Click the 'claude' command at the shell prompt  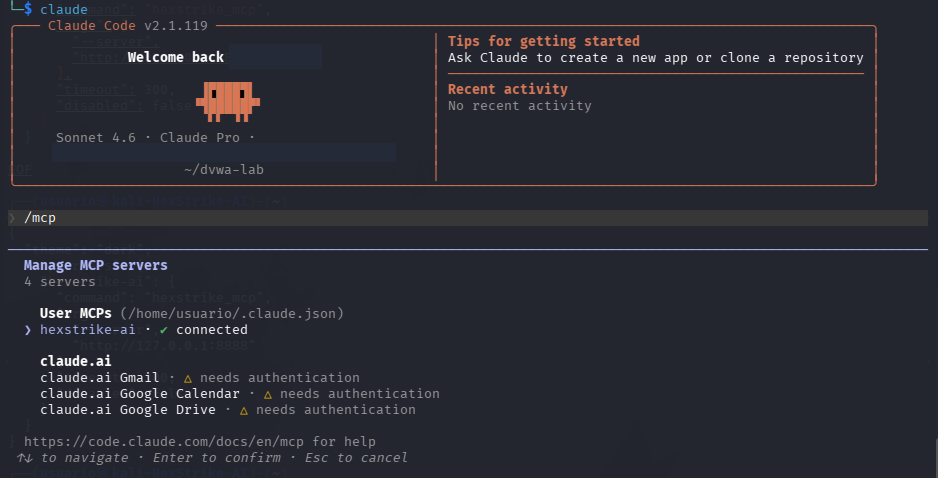pyautogui.click(x=64, y=10)
